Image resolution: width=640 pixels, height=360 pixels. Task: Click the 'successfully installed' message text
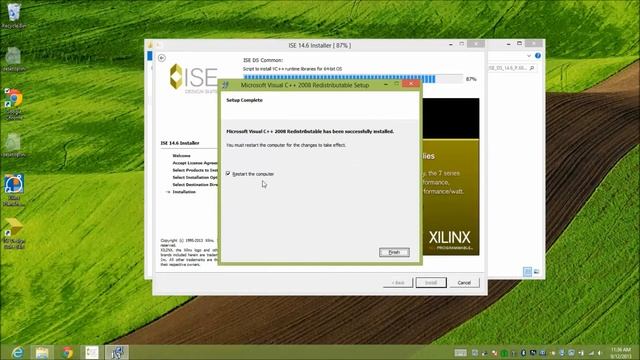(x=310, y=131)
